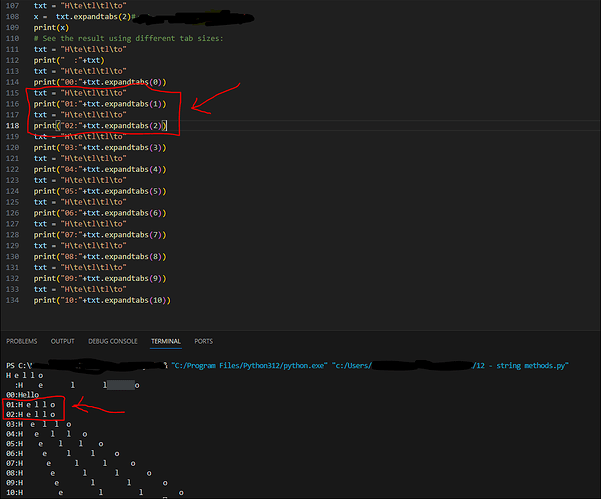Click the txt assignment on line 111
The image size is (601, 499).
pos(80,49)
